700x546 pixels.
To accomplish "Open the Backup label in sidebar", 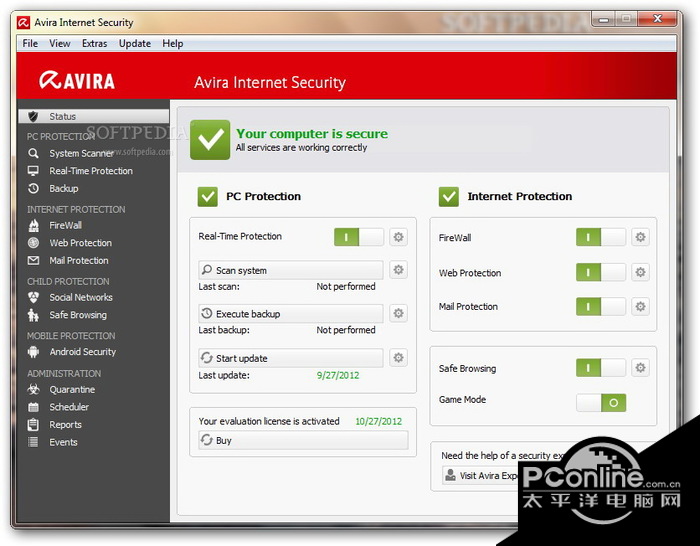I will (64, 188).
